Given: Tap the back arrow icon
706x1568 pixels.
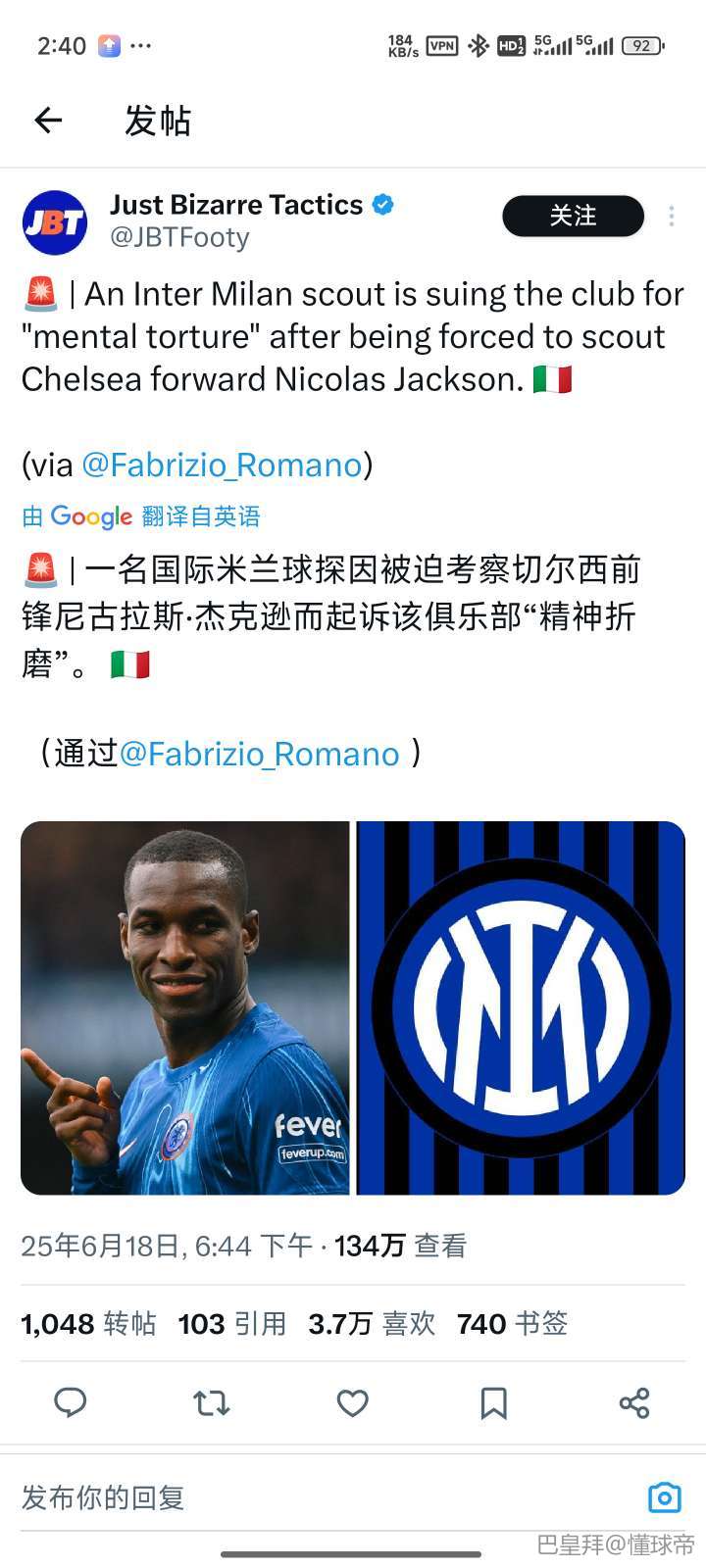Looking at the screenshot, I should click(x=48, y=121).
